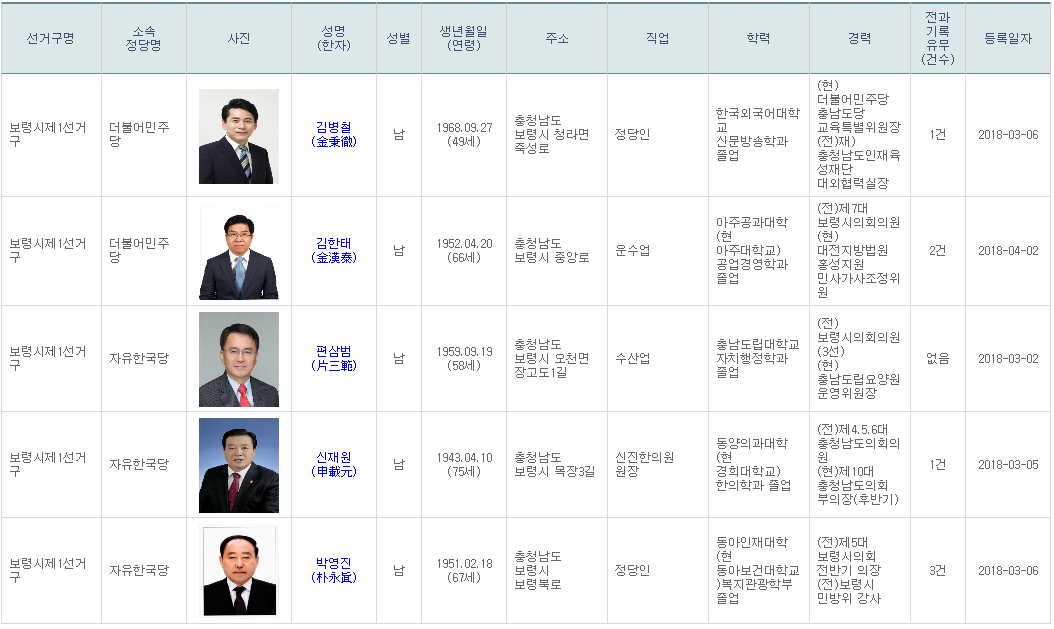1054x629 pixels.
Task: Click photo of candidate 김병철
Action: (x=239, y=136)
